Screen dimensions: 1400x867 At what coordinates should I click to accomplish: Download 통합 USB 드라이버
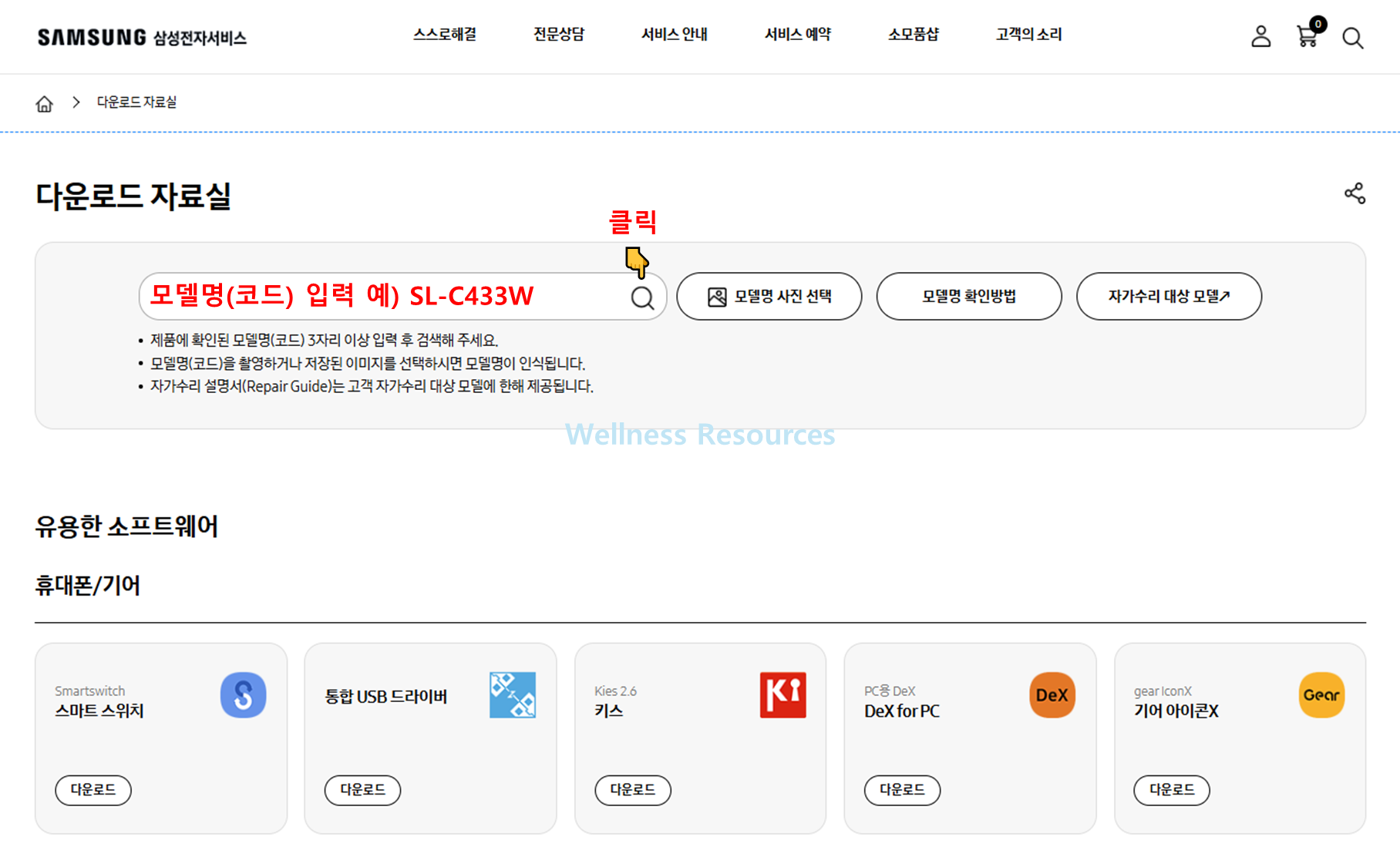click(x=363, y=790)
